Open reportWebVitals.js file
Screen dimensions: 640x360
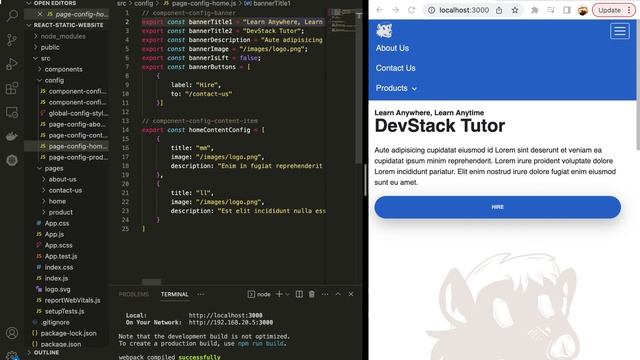click(x=72, y=300)
